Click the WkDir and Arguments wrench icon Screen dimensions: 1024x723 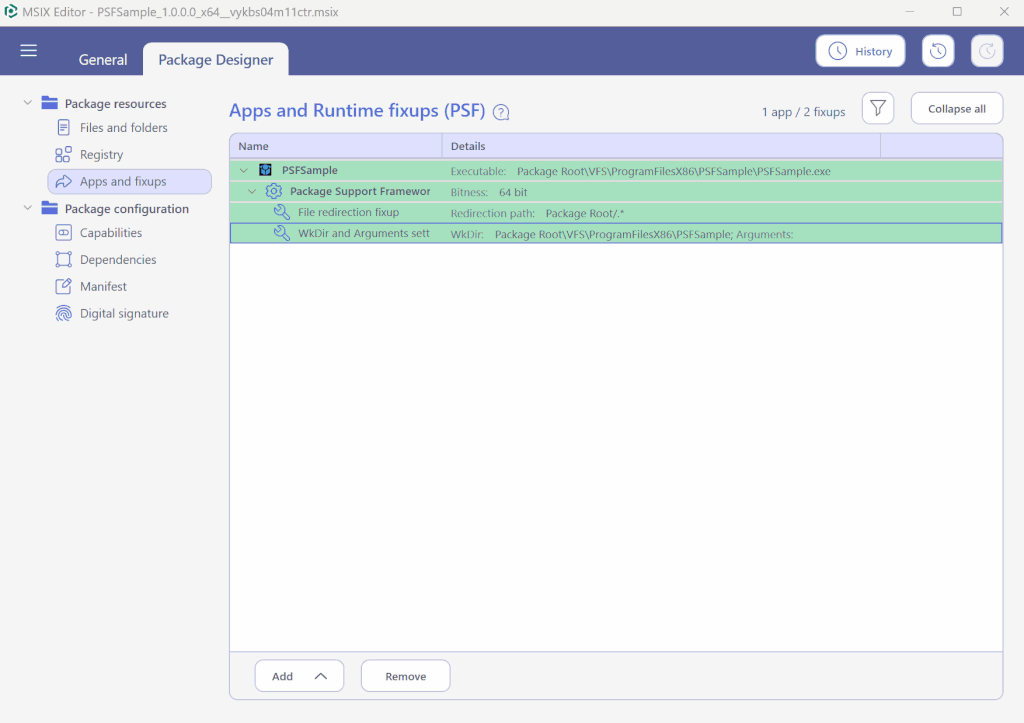point(281,233)
